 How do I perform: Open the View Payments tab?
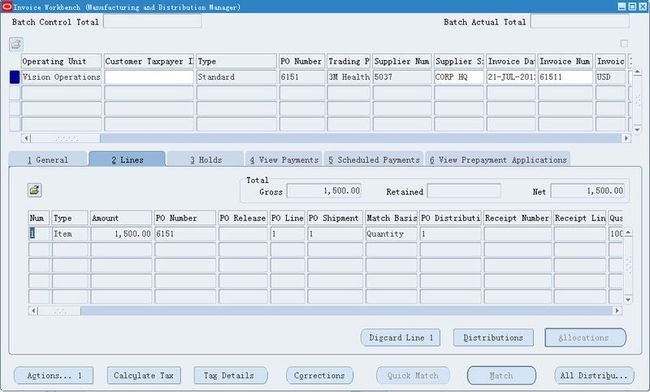point(284,160)
